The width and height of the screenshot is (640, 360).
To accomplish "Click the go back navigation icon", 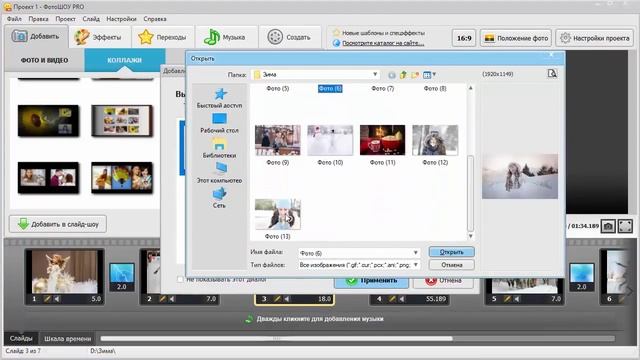I will coord(391,75).
